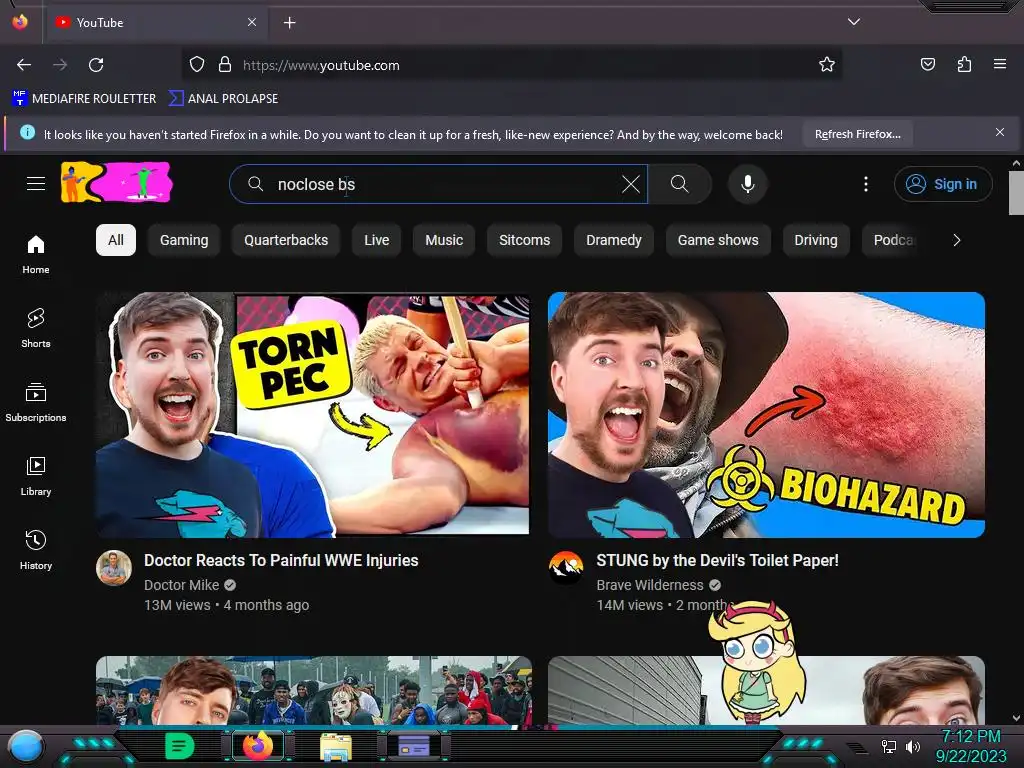Open YouTube settings three-dot menu
1024x768 pixels.
pyautogui.click(x=866, y=184)
